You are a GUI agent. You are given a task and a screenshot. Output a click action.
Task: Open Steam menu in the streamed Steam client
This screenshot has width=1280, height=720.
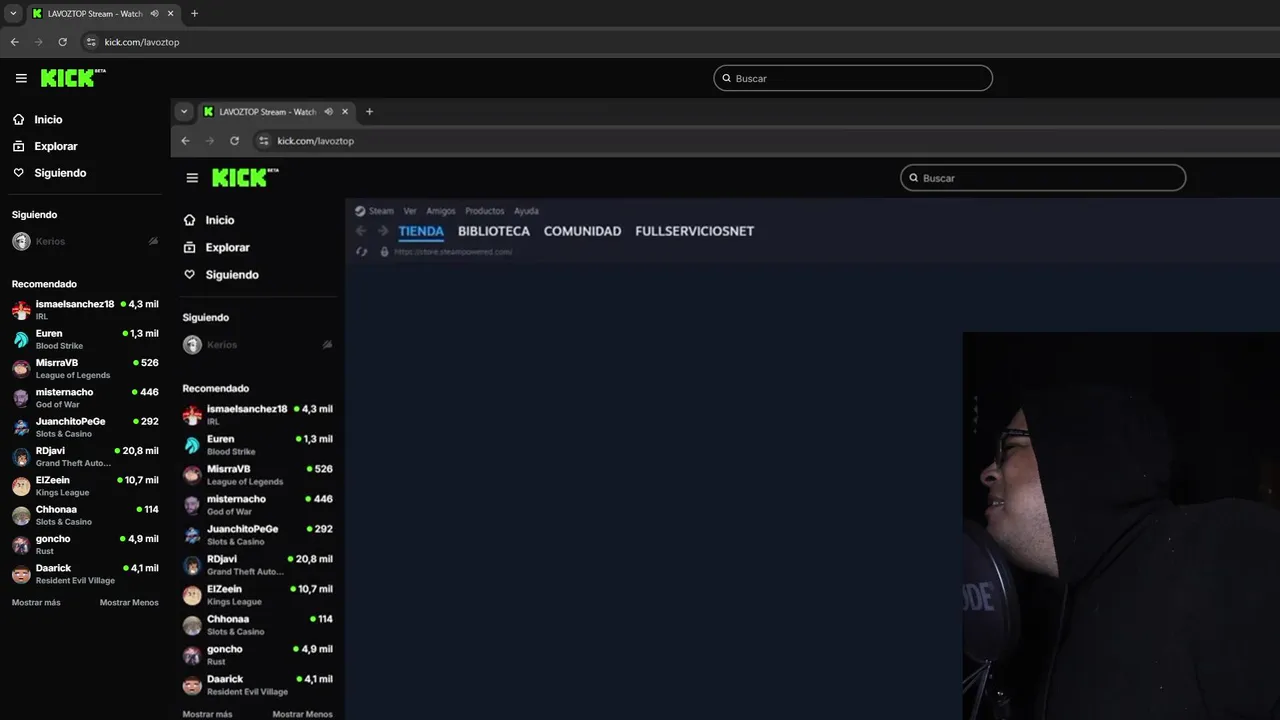point(375,211)
